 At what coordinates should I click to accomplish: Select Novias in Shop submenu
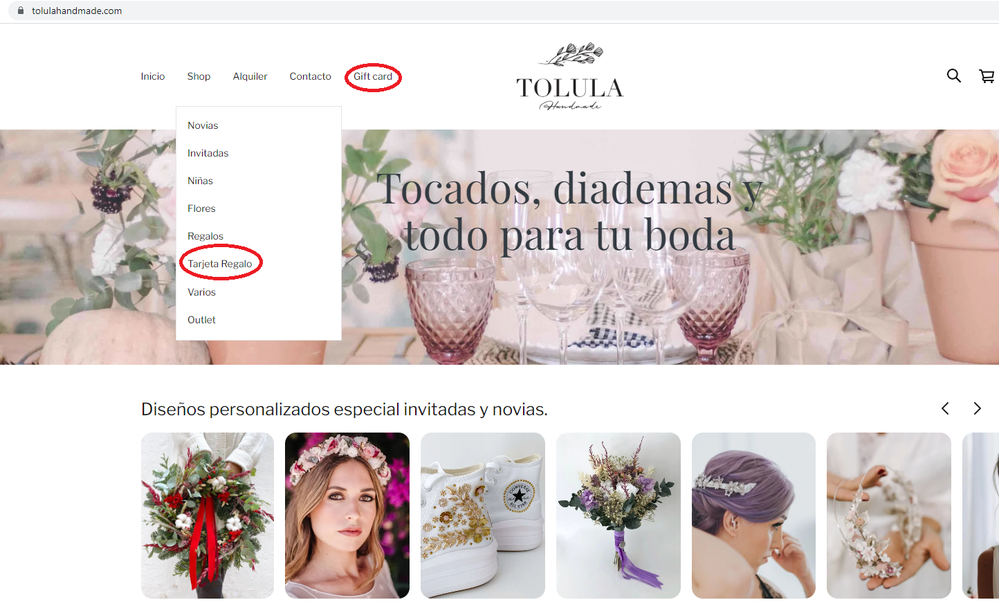(203, 125)
